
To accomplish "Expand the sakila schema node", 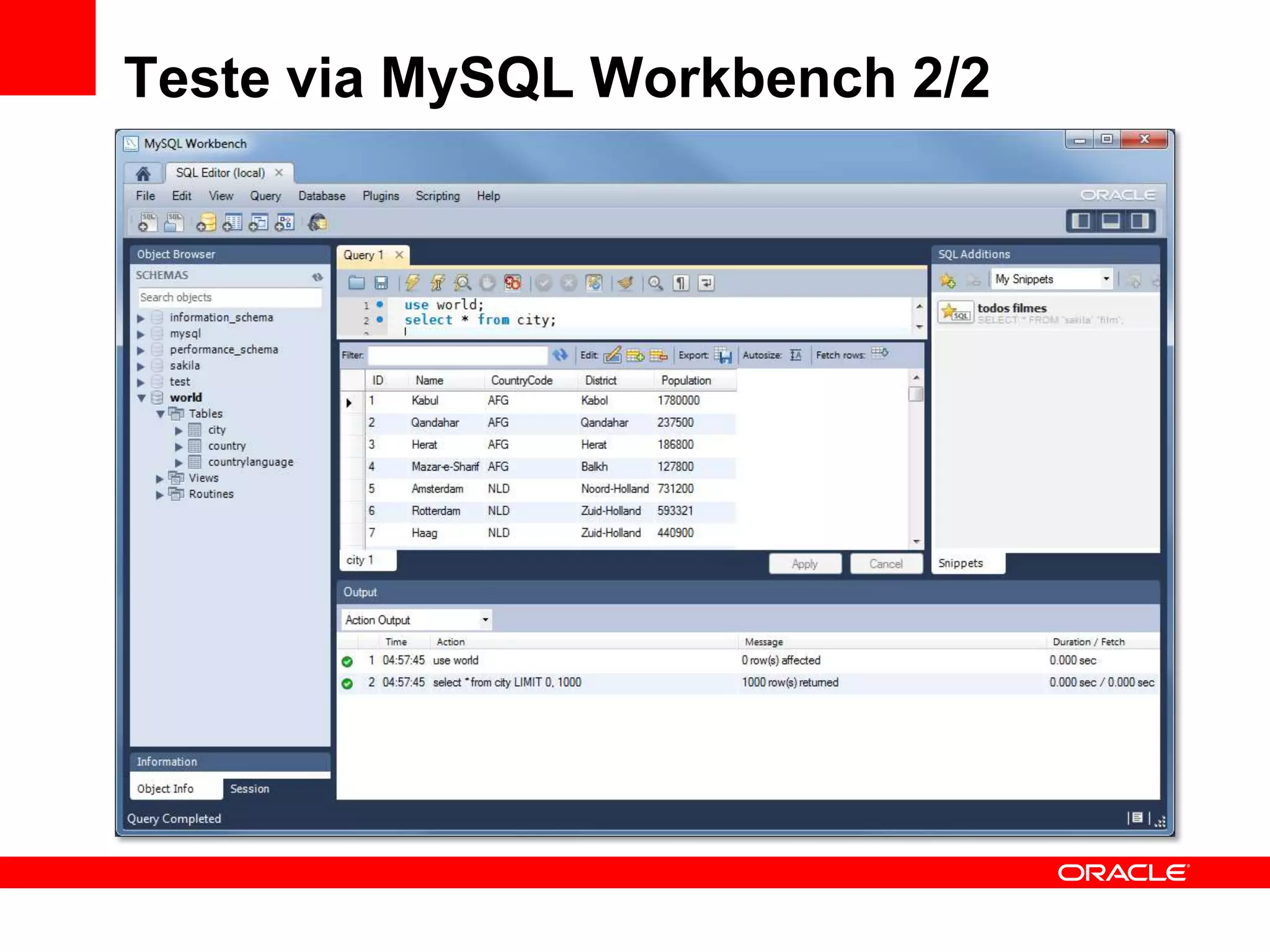I will pos(141,366).
